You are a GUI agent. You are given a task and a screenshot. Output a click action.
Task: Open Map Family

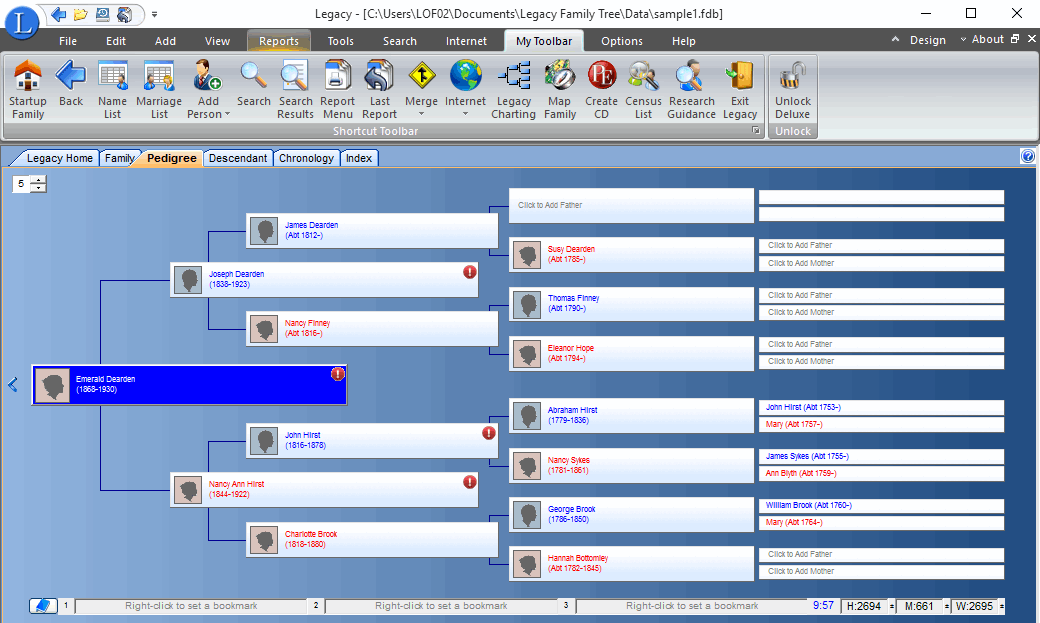point(560,90)
